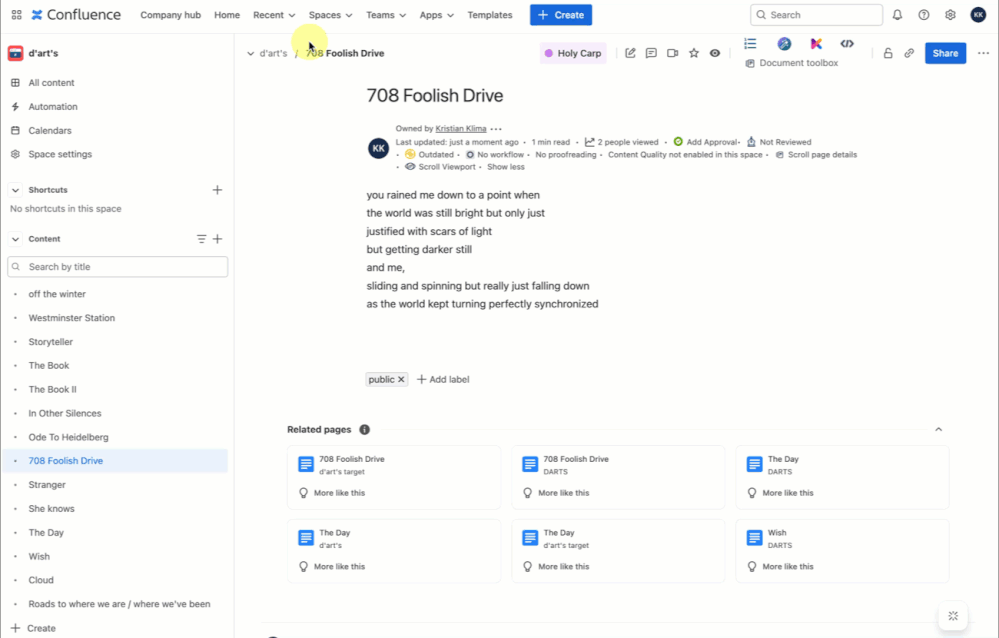Collapse the Related pages section
This screenshot has width=999, height=638.
coord(938,430)
